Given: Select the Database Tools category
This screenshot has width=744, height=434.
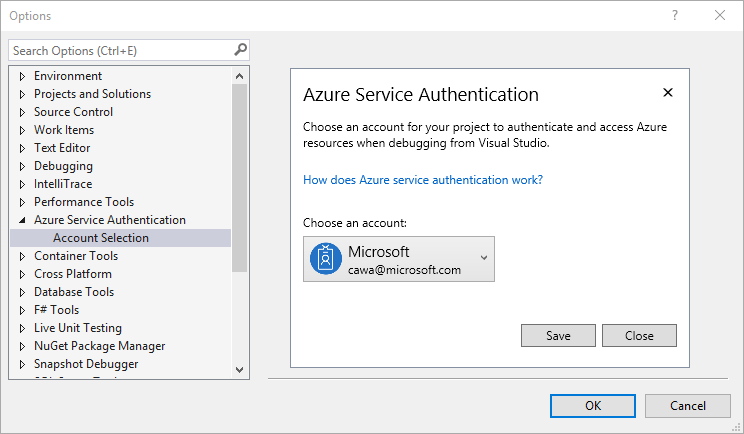Looking at the screenshot, I should pyautogui.click(x=74, y=292).
